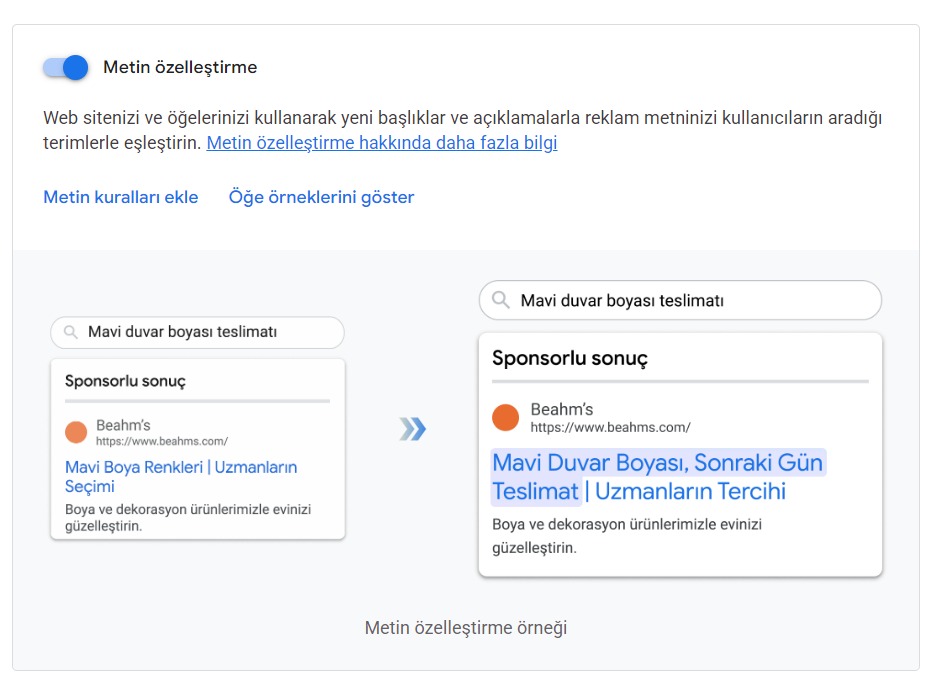Open 'Metin özelleştirme hakkında daha fazla bilgi' link
The height and width of the screenshot is (685, 931).
(382, 142)
